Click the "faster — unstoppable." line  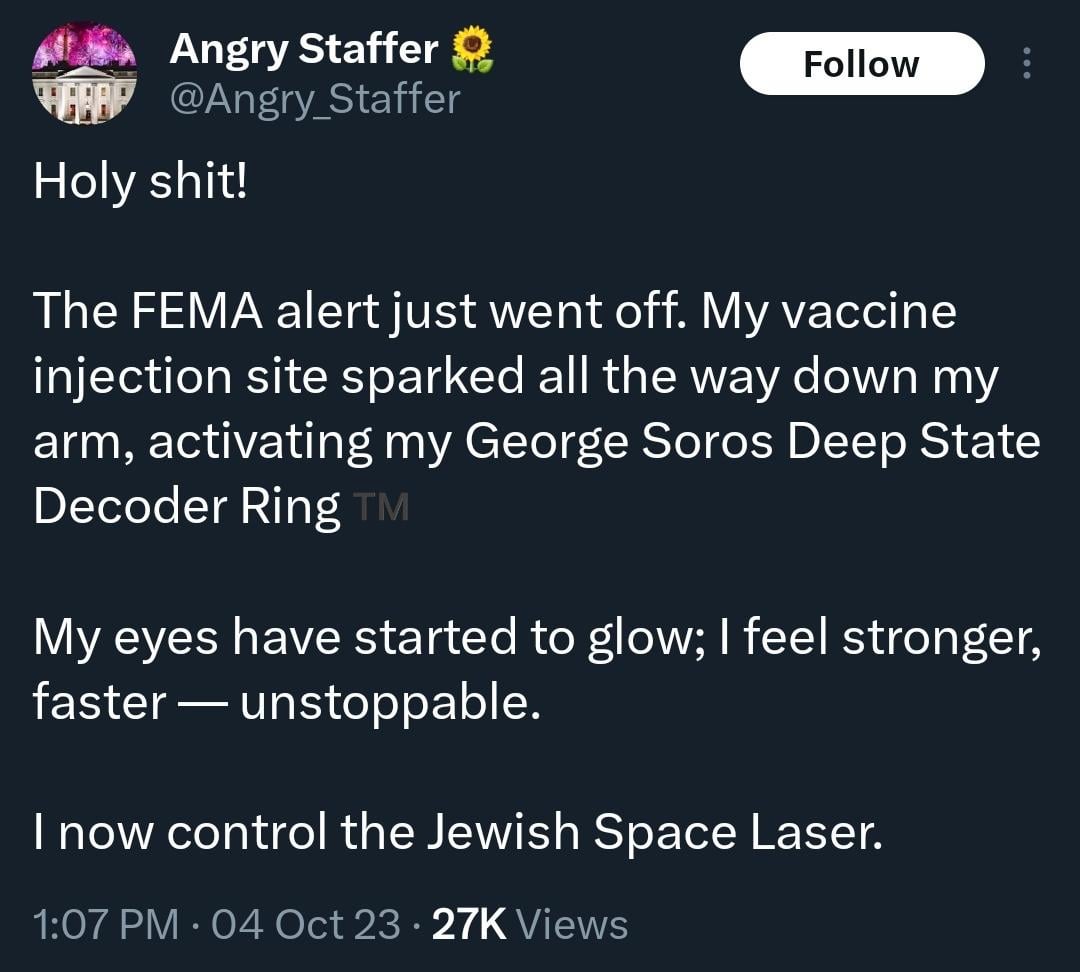[287, 703]
